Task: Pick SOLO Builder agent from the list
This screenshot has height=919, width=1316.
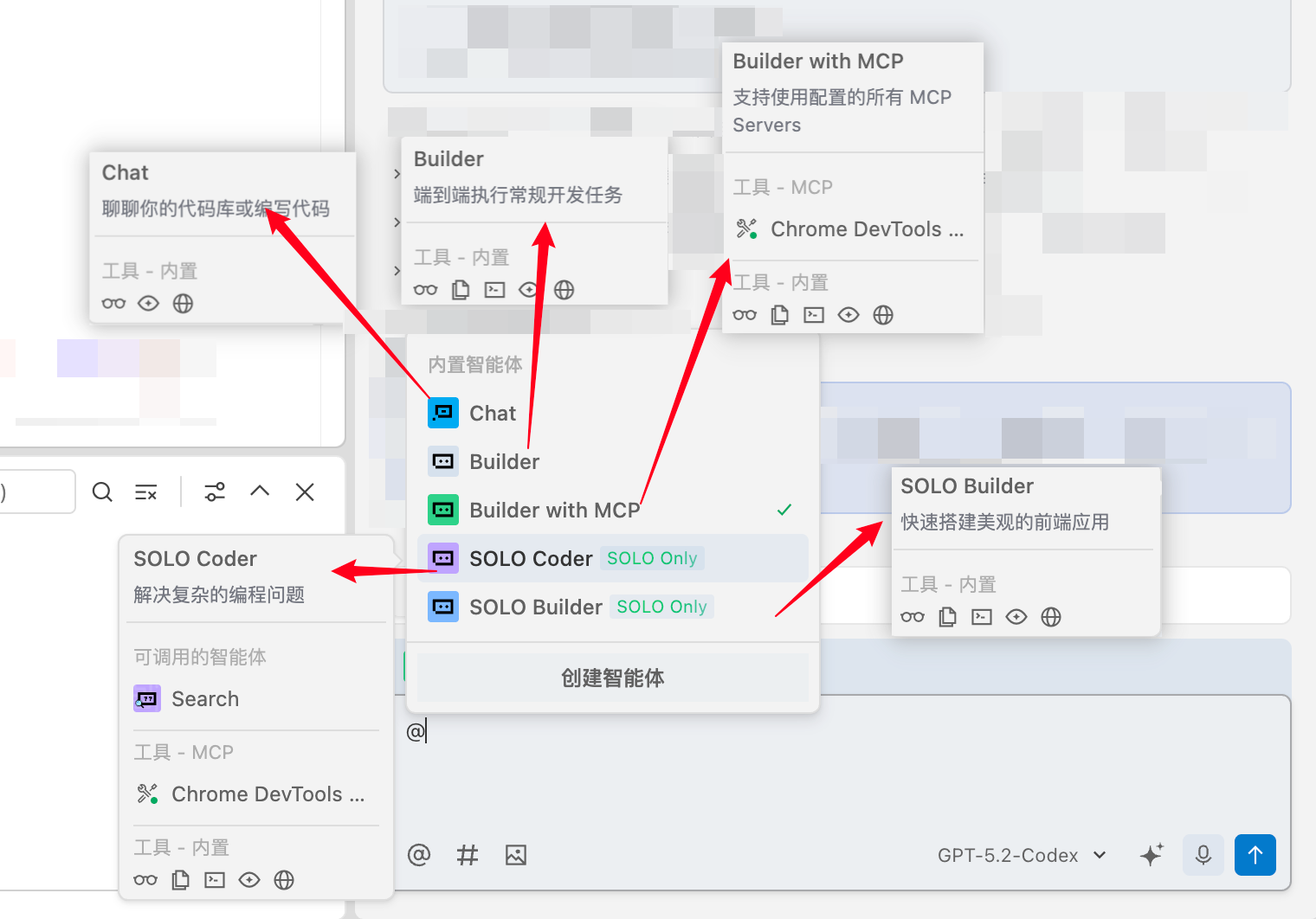Action: pyautogui.click(x=535, y=607)
